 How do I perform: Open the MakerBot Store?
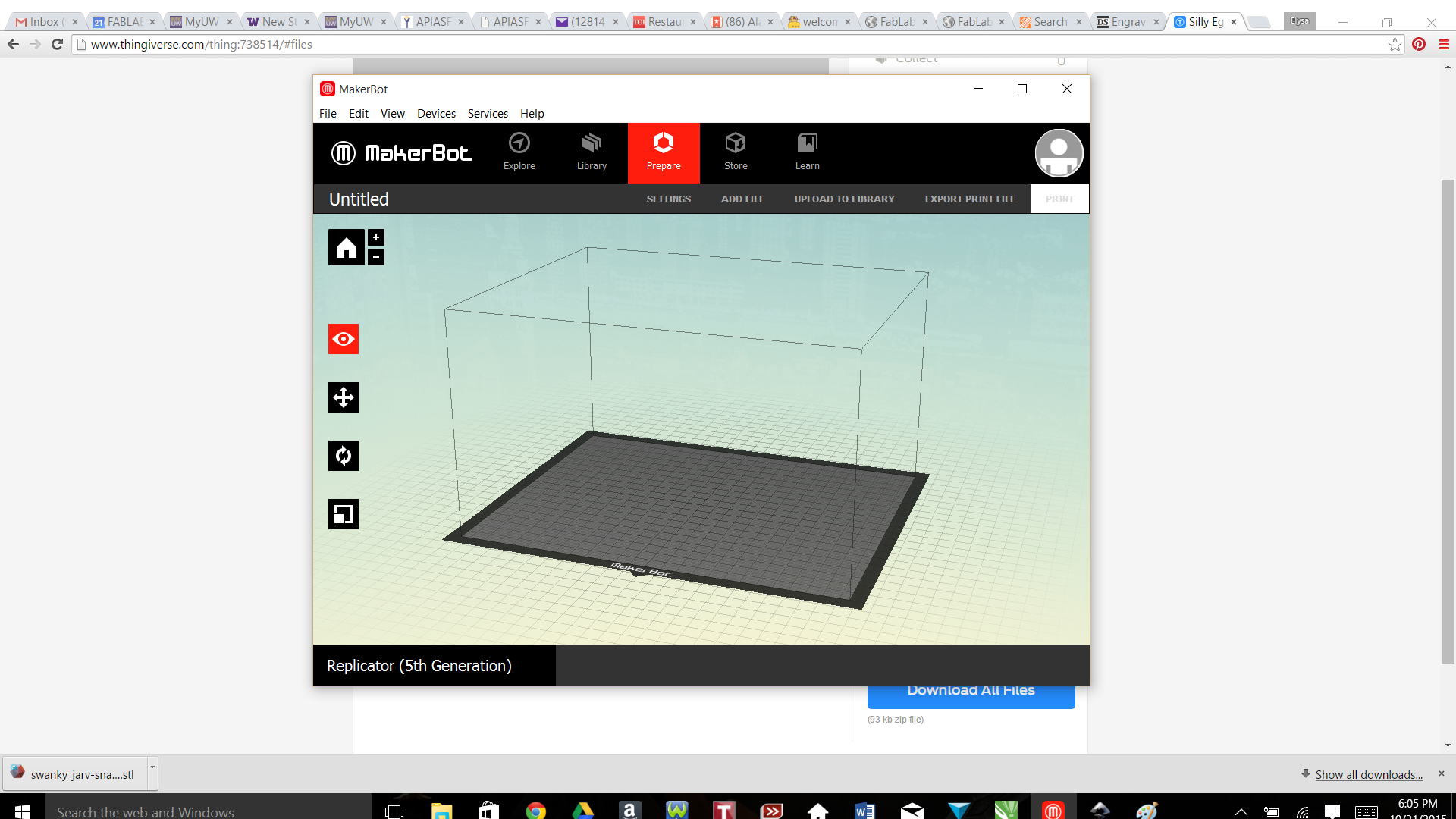735,152
